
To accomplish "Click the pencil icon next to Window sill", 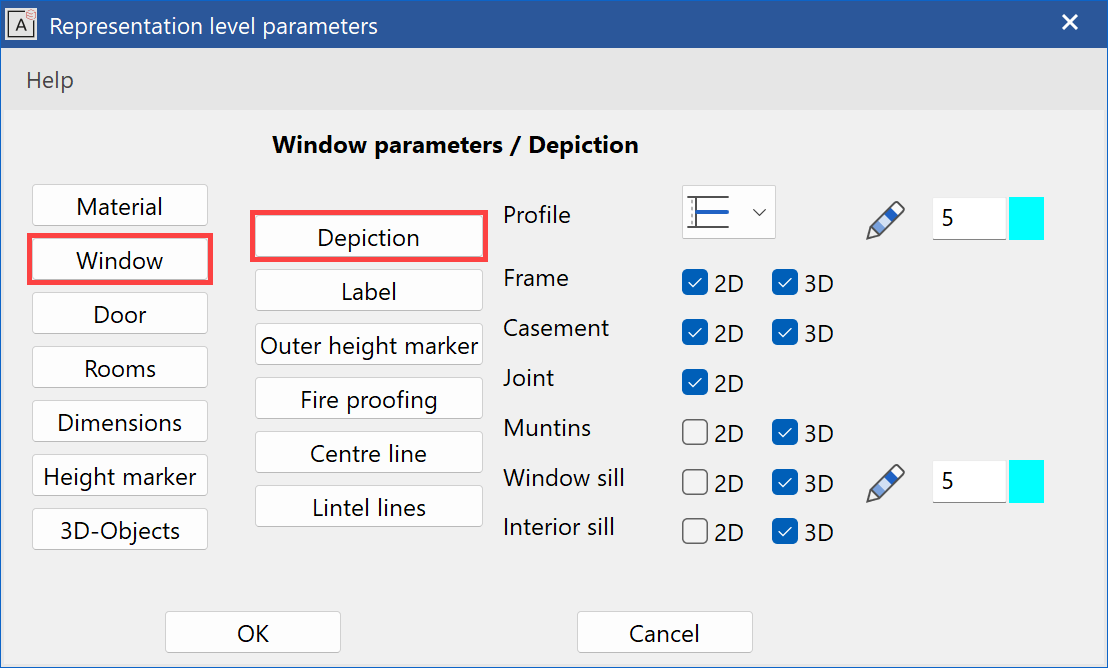I will (885, 483).
